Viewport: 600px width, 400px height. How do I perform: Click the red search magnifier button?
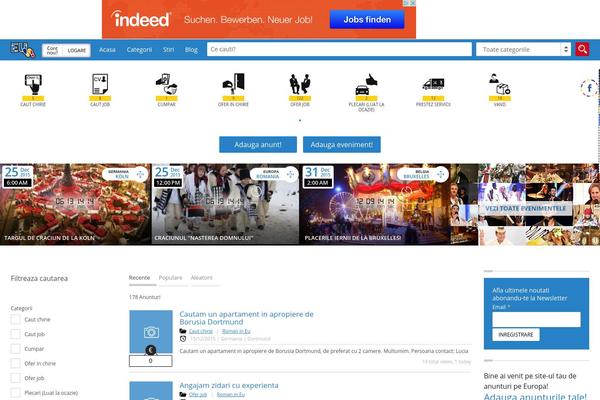(x=582, y=49)
